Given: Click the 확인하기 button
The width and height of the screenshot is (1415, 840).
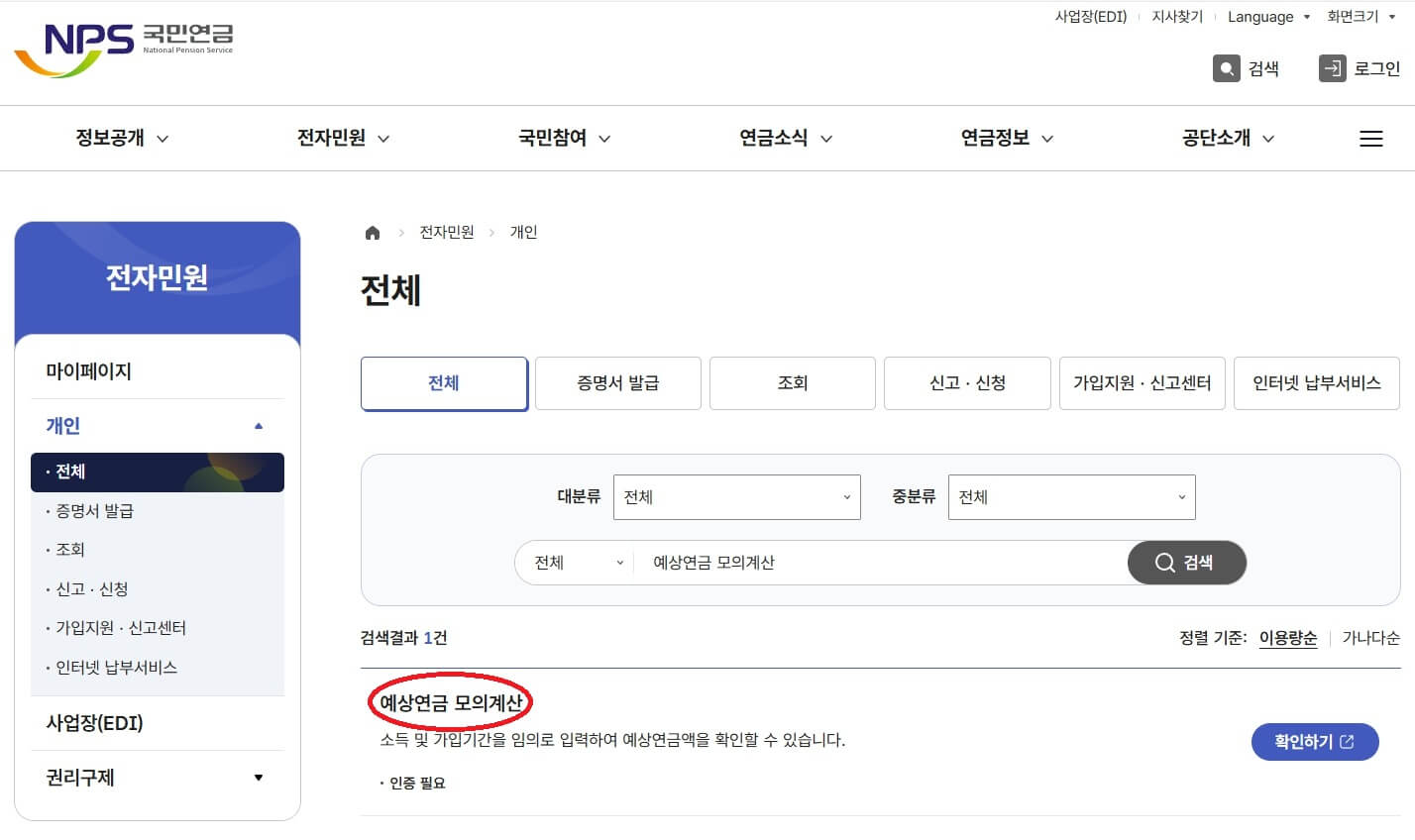Looking at the screenshot, I should point(1314,741).
